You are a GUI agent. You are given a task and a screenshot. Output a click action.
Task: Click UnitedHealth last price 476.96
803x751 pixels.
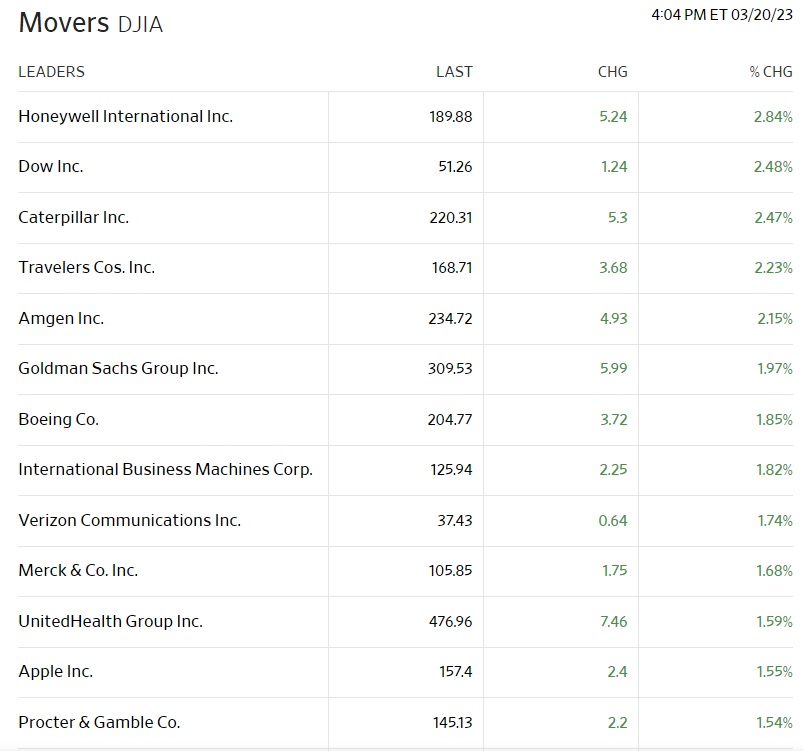(451, 621)
